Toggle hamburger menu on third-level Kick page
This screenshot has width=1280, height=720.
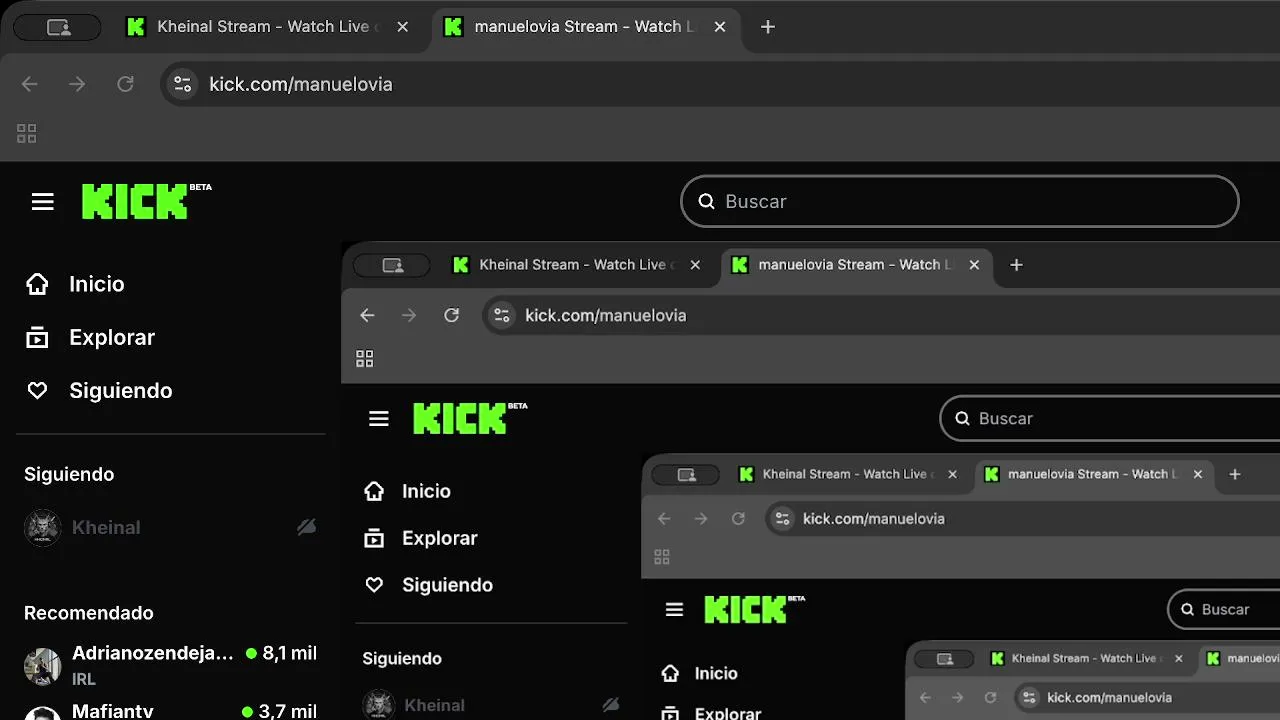pos(674,610)
